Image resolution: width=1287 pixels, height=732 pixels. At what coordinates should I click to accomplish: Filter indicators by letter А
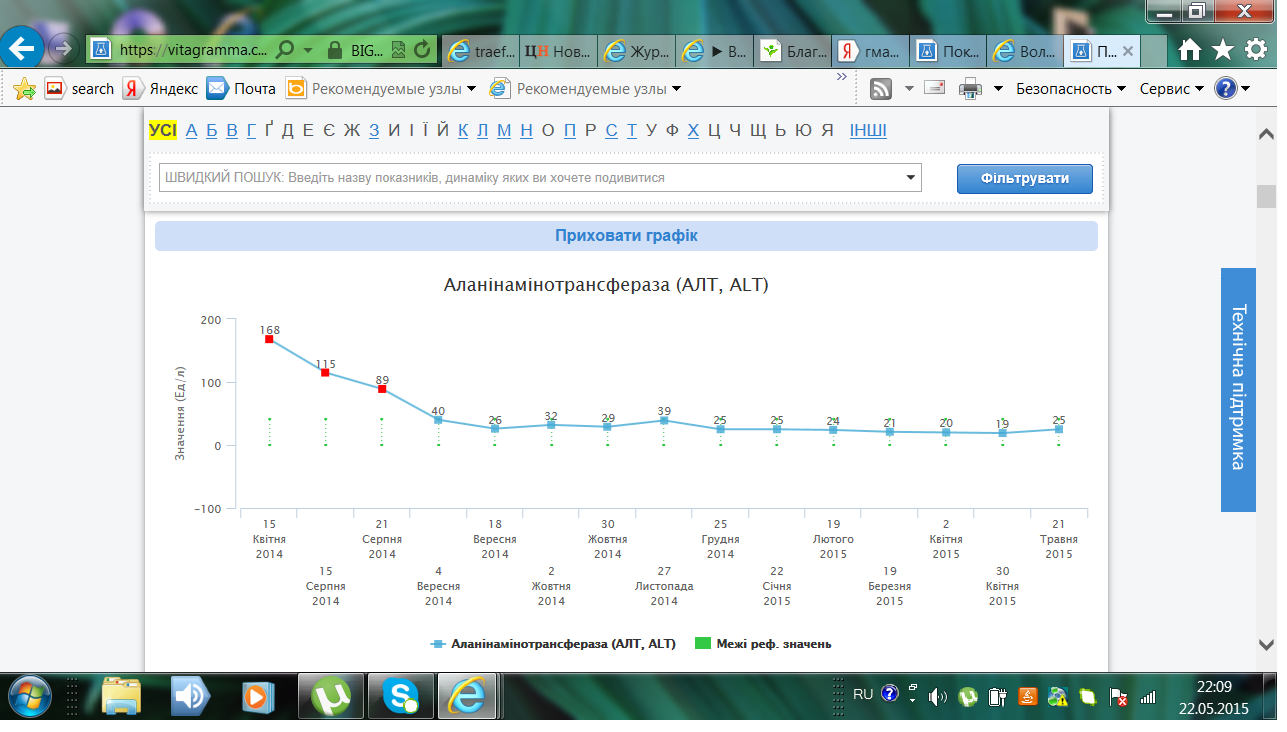192,130
